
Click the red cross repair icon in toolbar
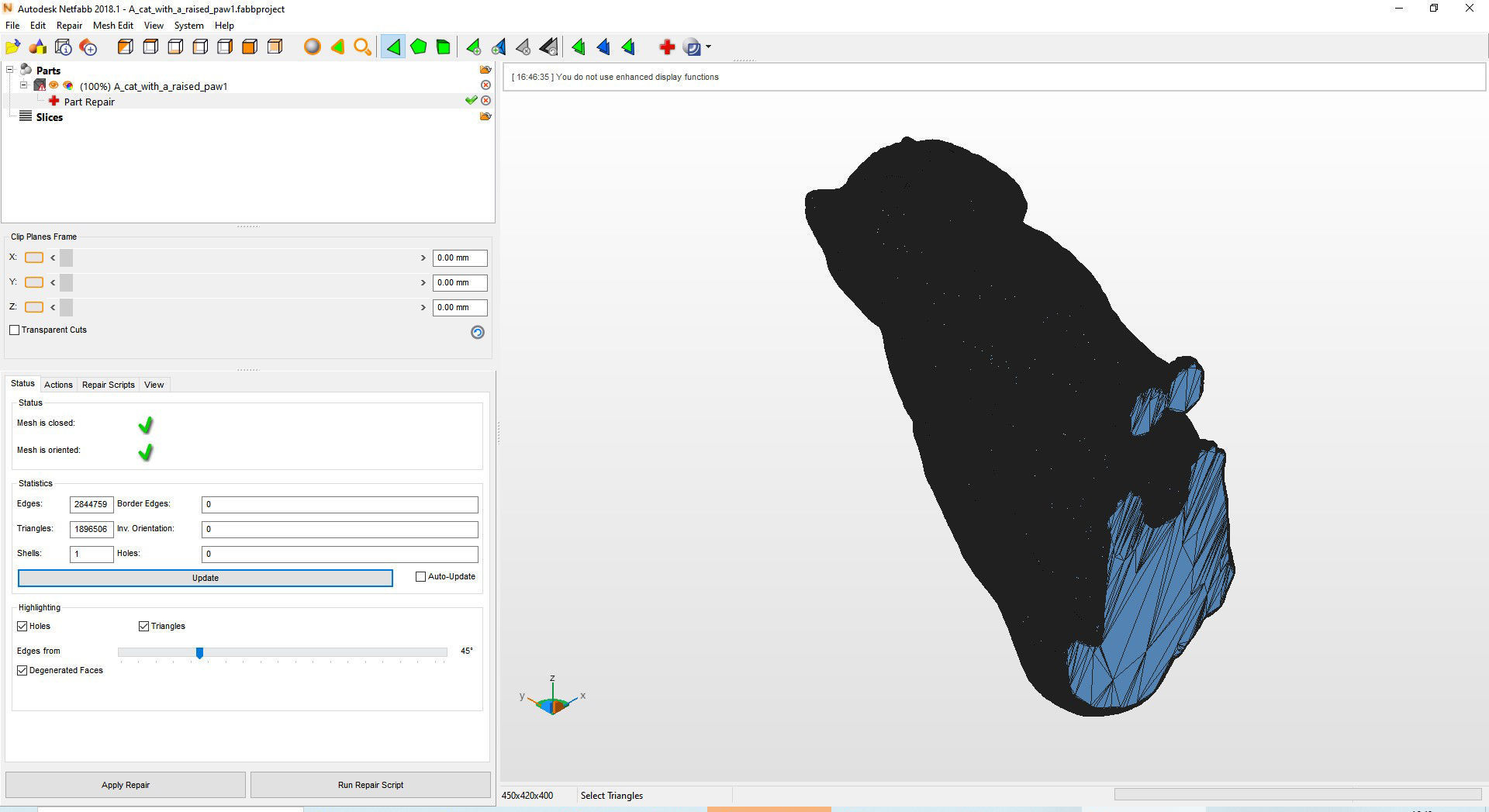(x=667, y=47)
